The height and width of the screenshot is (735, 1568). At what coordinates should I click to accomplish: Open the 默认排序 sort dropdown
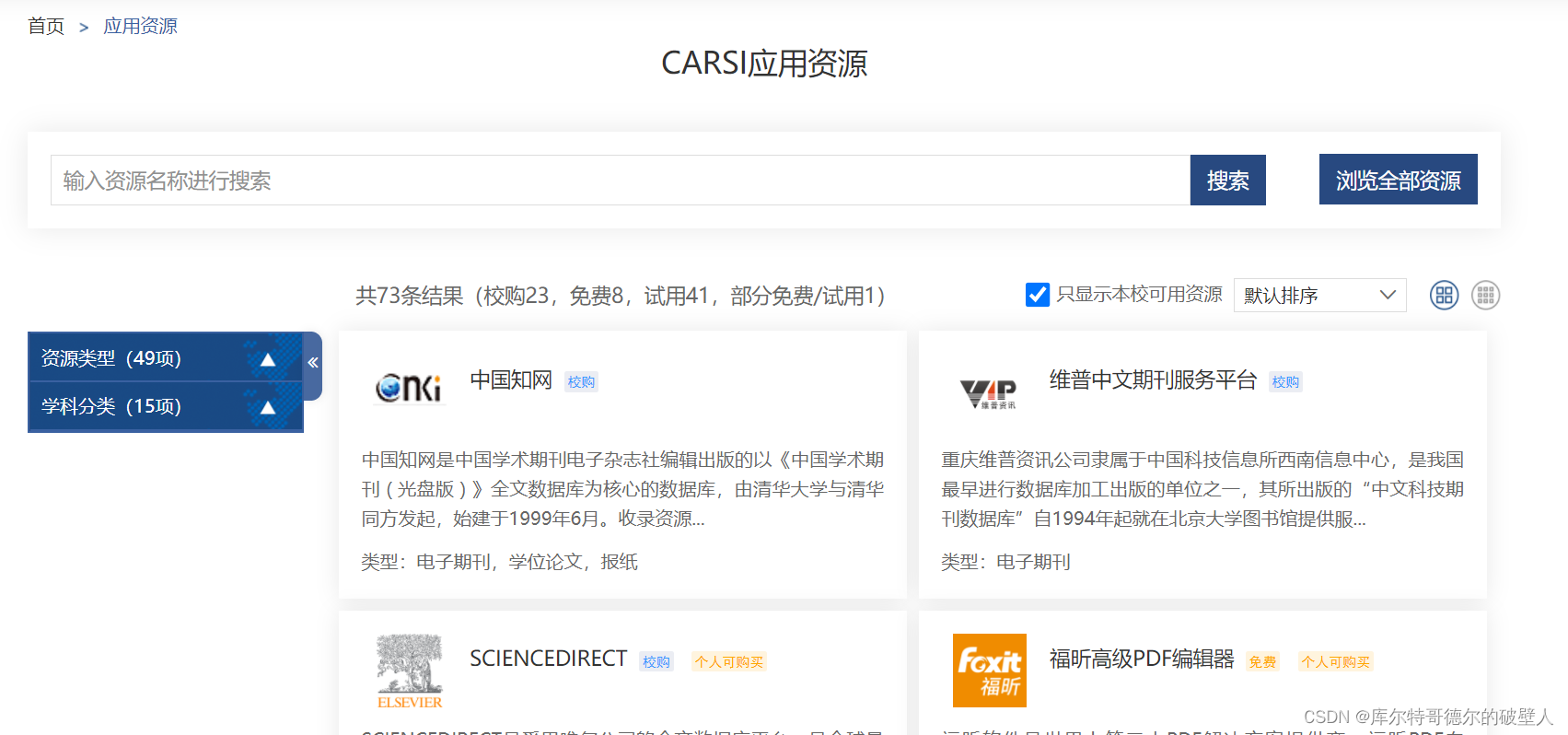pyautogui.click(x=1319, y=295)
